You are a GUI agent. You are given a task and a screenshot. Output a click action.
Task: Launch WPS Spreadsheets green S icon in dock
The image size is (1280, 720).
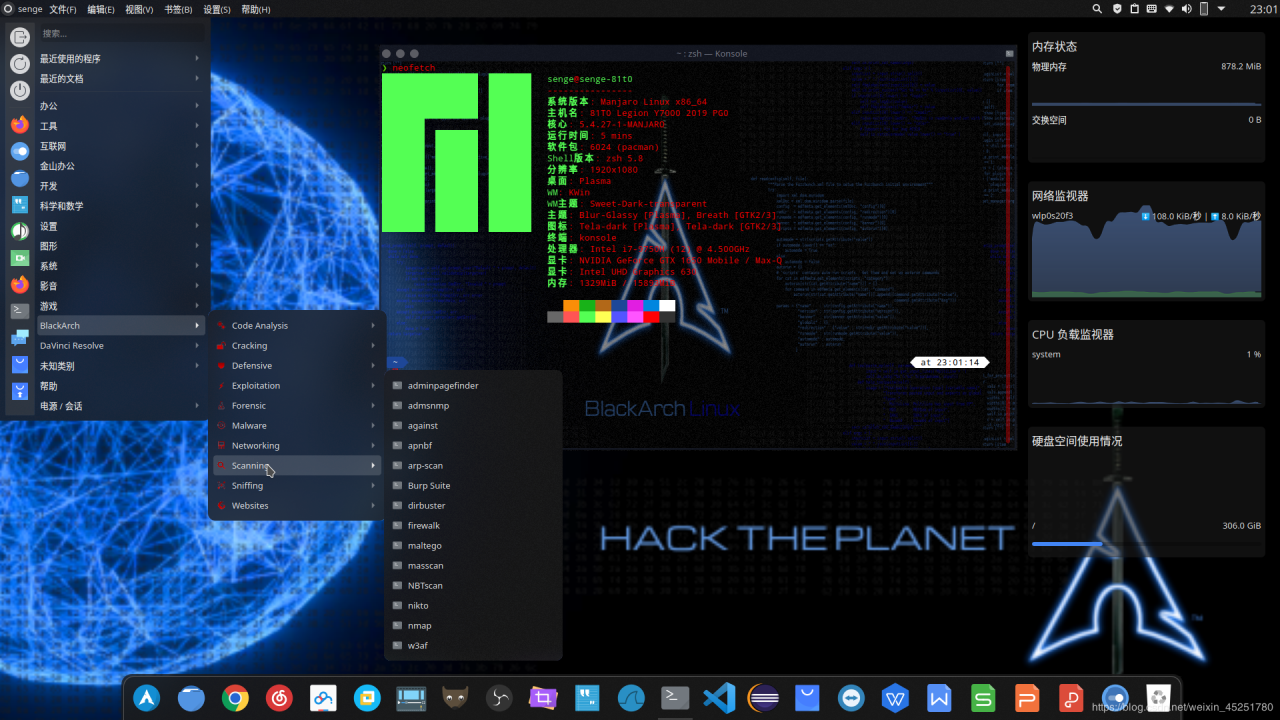[x=983, y=698]
